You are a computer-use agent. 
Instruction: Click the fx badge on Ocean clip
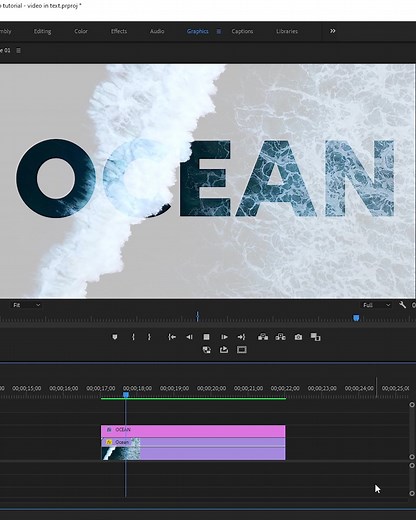pos(109,442)
